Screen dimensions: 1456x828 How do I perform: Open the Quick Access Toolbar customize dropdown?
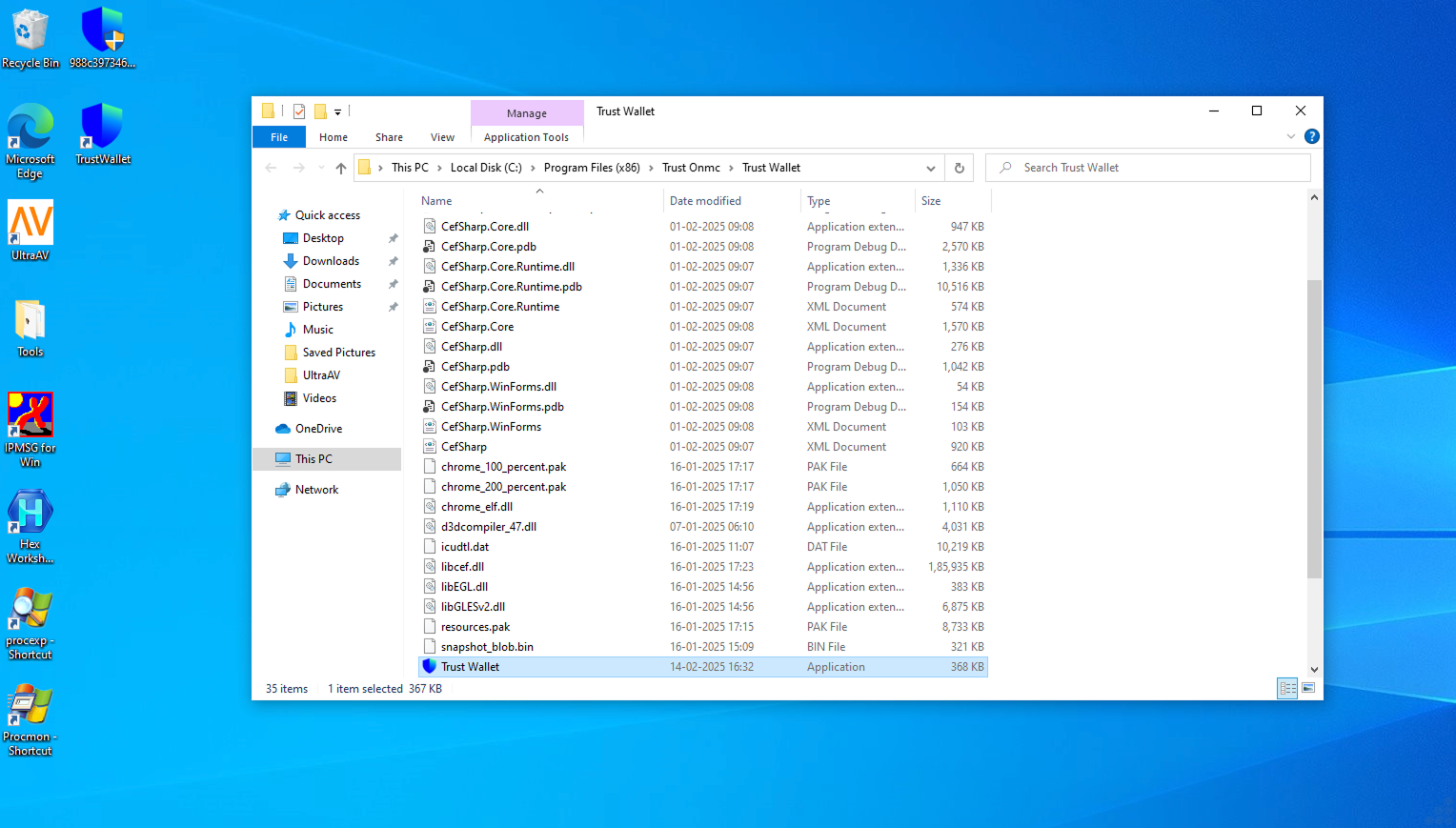pyautogui.click(x=337, y=112)
